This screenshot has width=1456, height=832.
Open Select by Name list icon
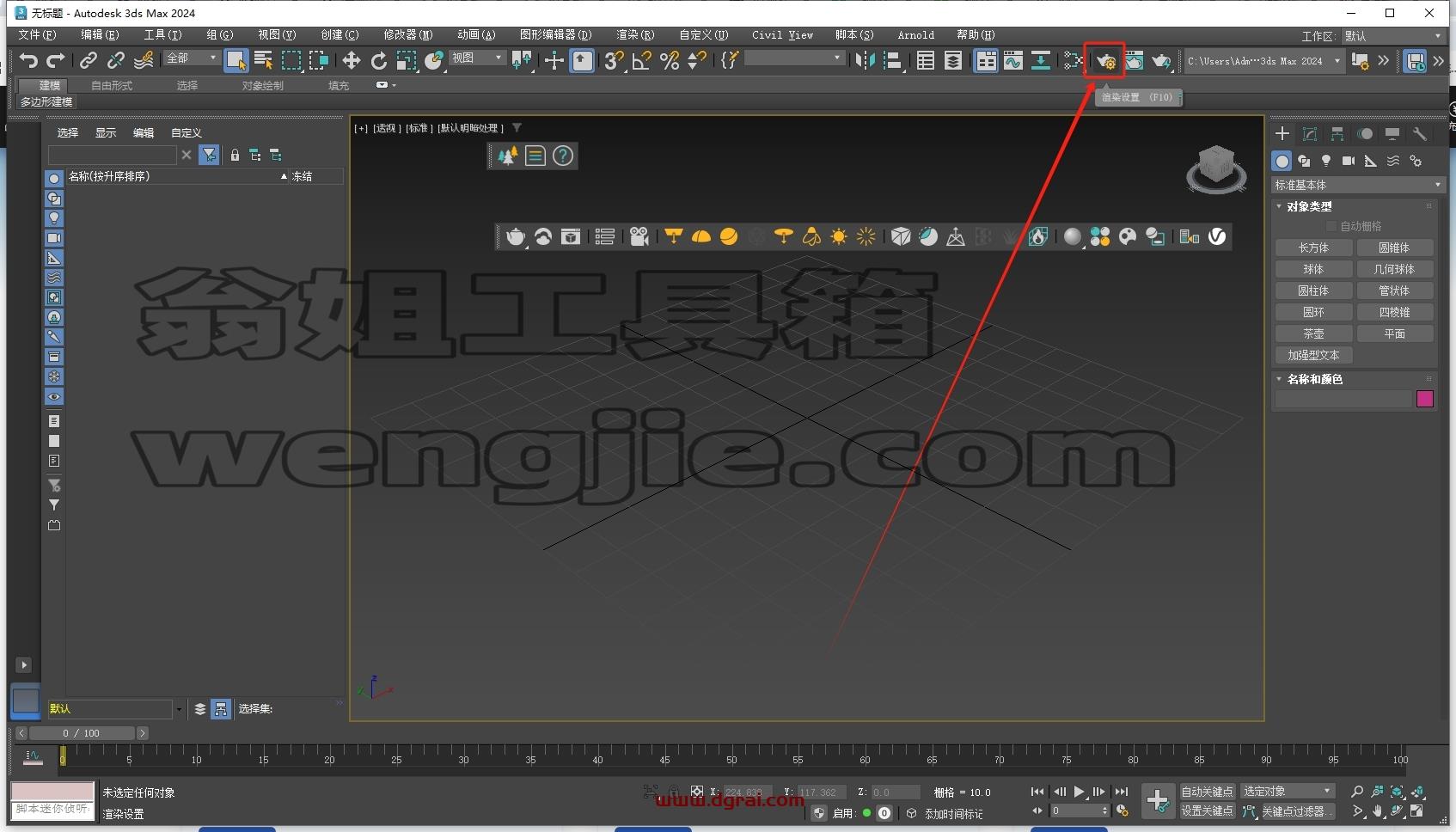pos(264,60)
